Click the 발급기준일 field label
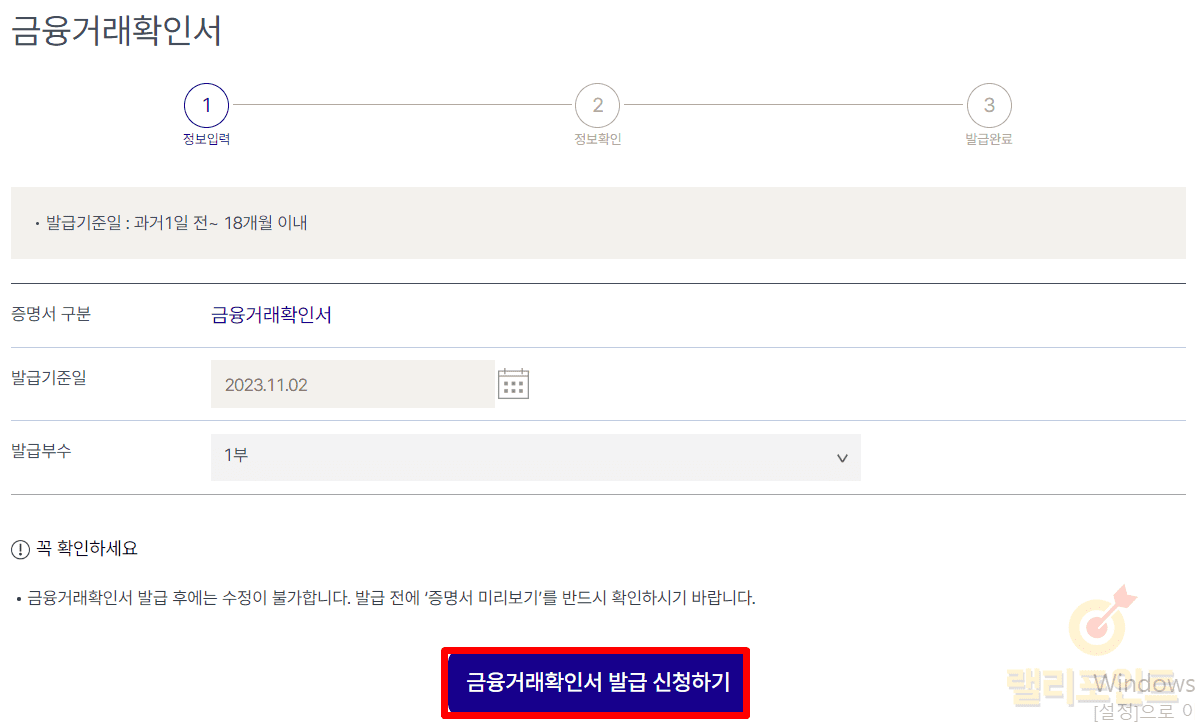Screen dimensions: 1195x727 coord(49,378)
